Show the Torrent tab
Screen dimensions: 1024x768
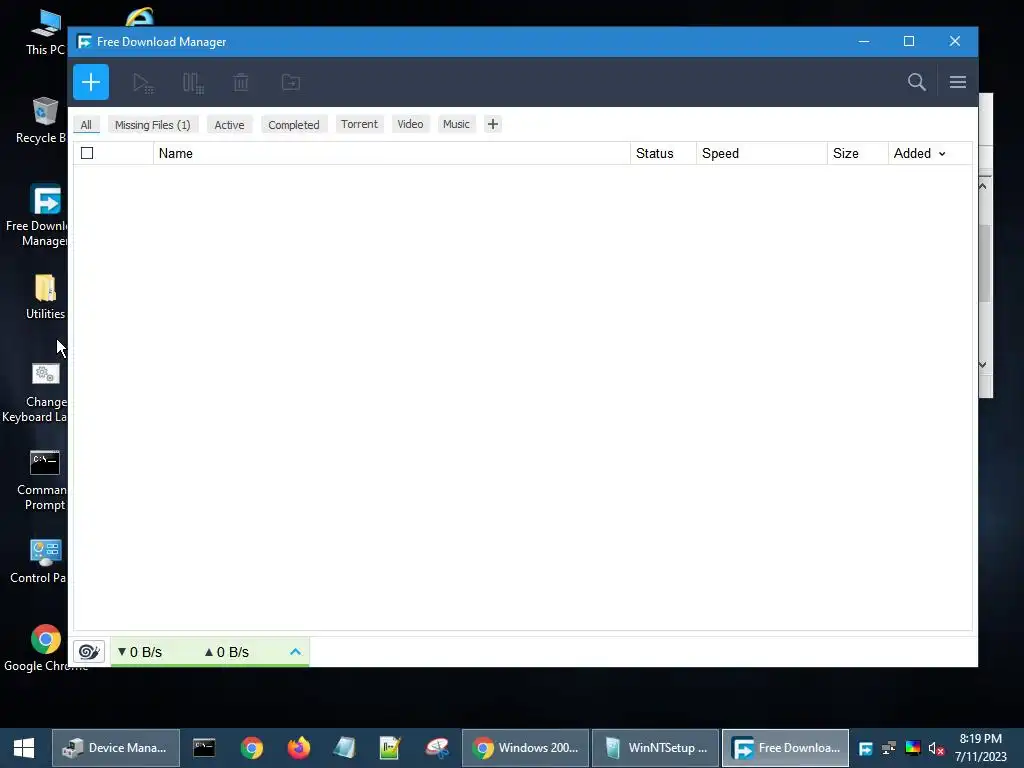point(359,124)
